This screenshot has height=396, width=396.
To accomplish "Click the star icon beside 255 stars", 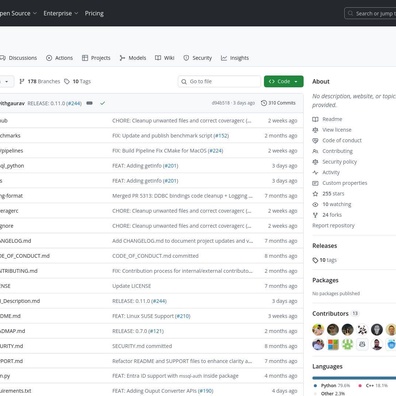I will pyautogui.click(x=315, y=194).
